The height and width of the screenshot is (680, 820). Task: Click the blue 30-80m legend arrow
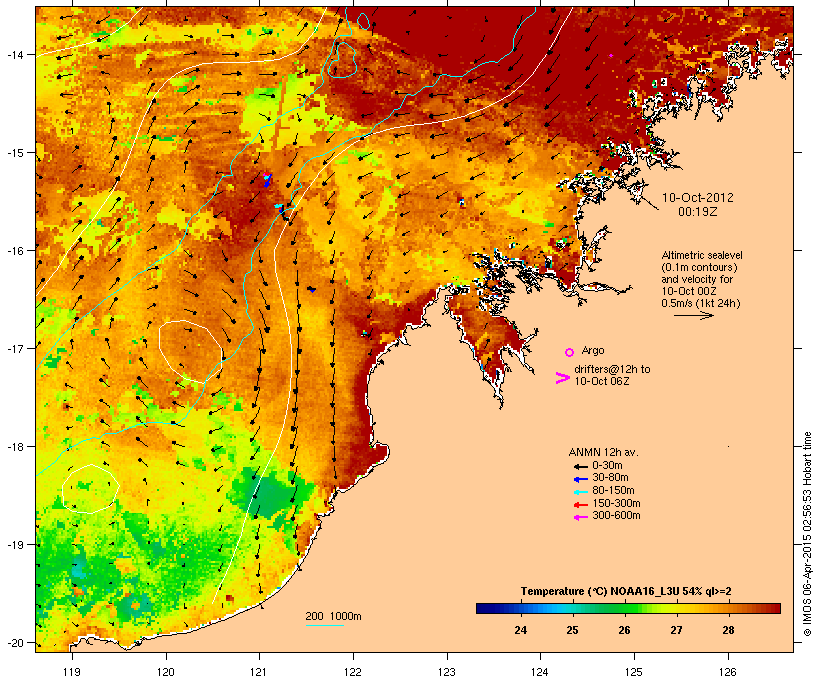click(x=580, y=479)
